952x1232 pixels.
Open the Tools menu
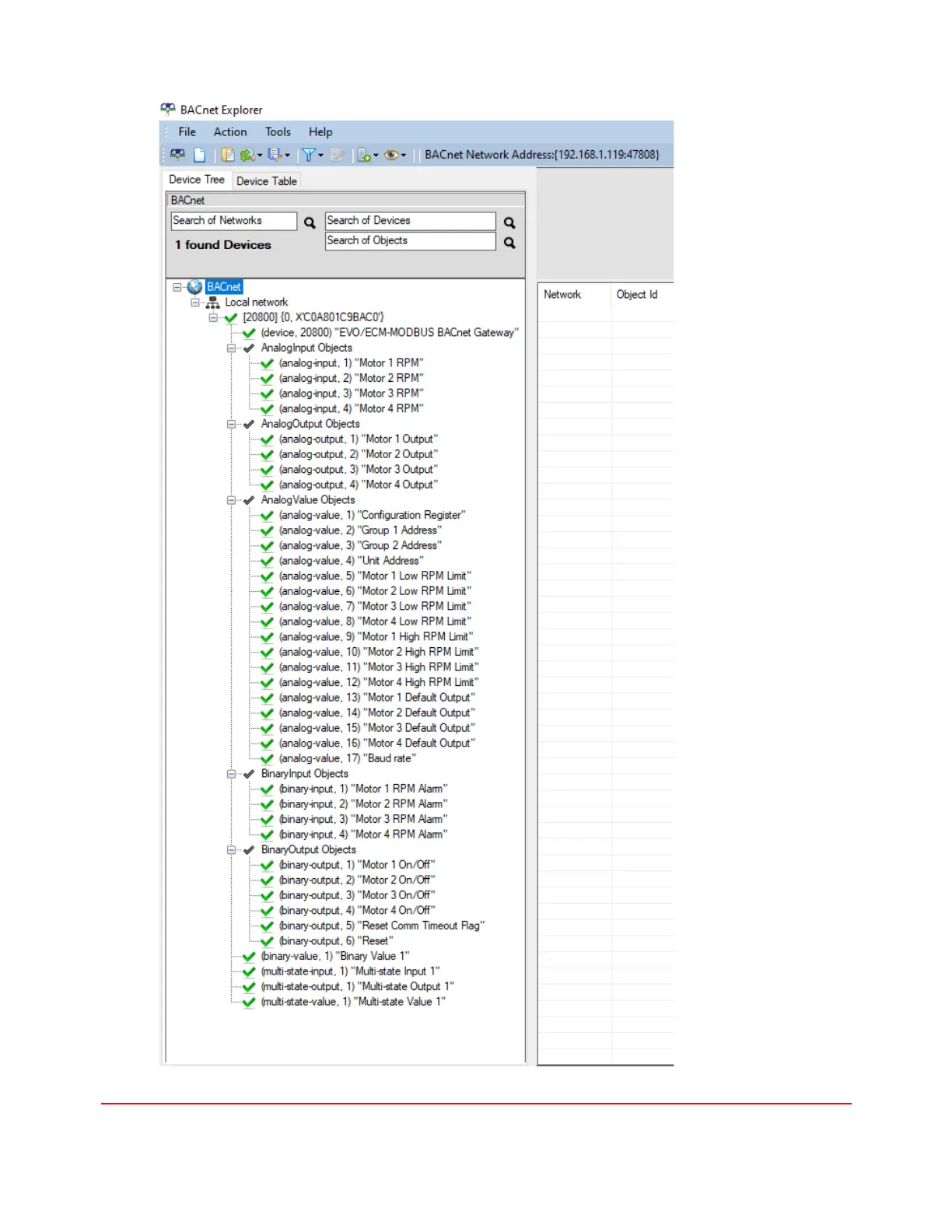278,132
